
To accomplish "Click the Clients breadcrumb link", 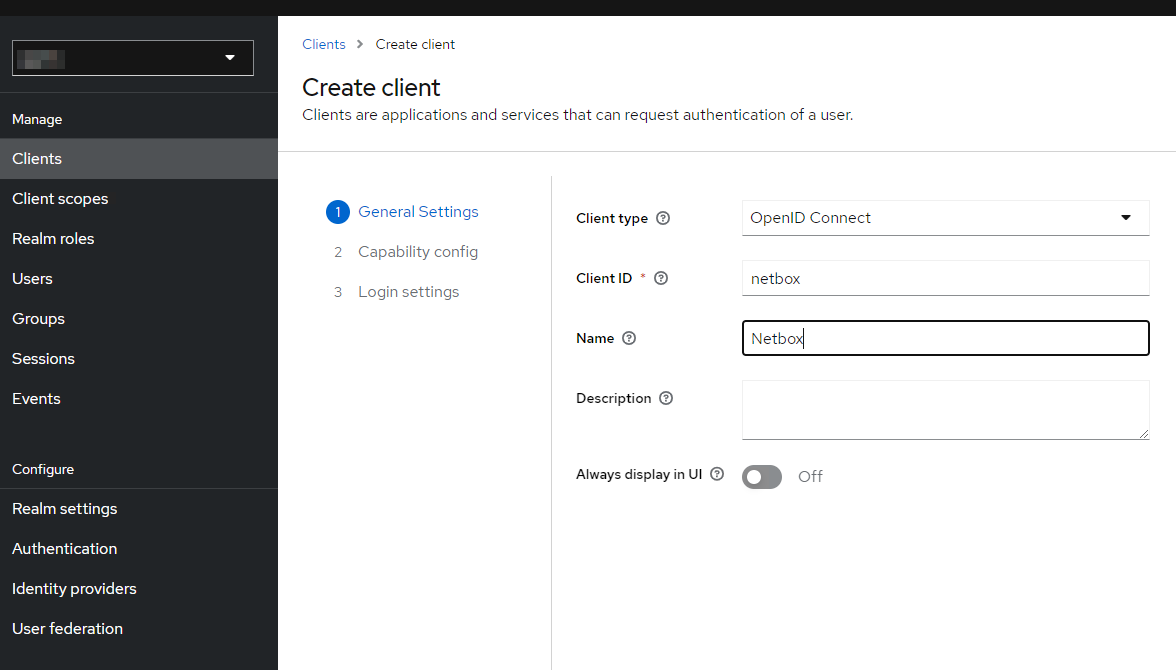I will click(x=324, y=44).
